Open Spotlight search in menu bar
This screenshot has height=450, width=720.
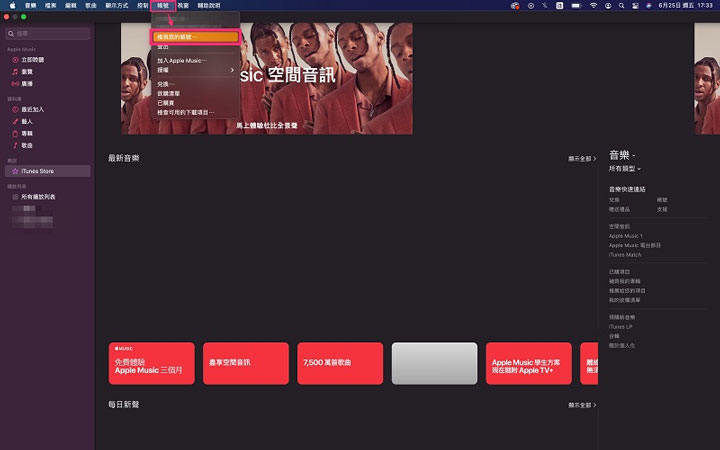tap(621, 6)
